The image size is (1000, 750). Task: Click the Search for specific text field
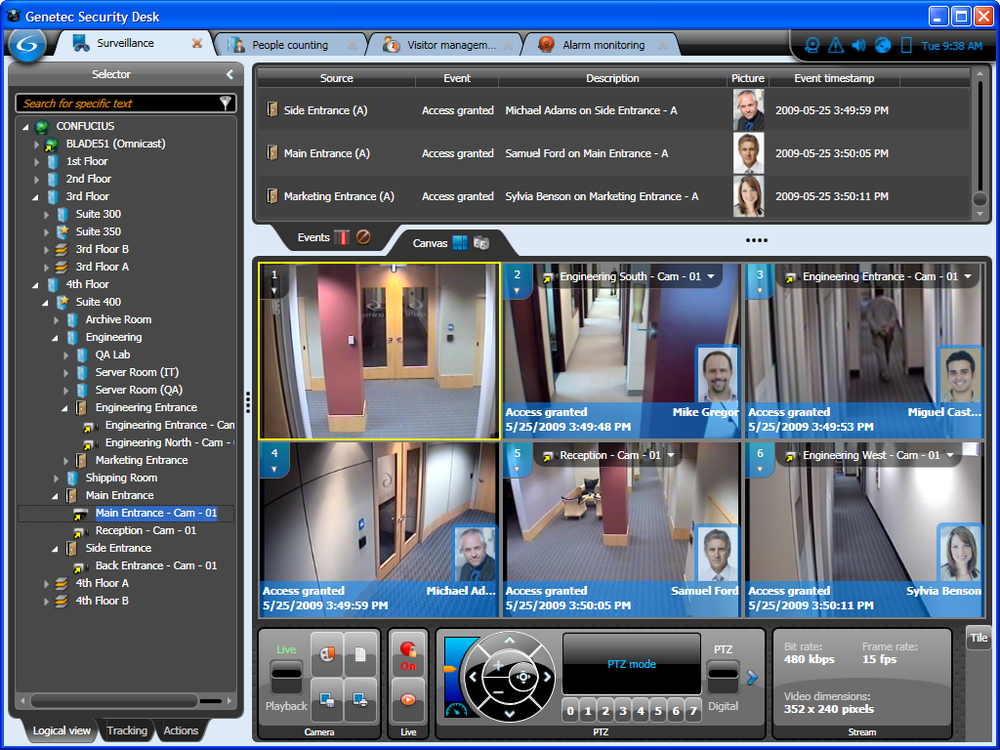click(x=115, y=103)
